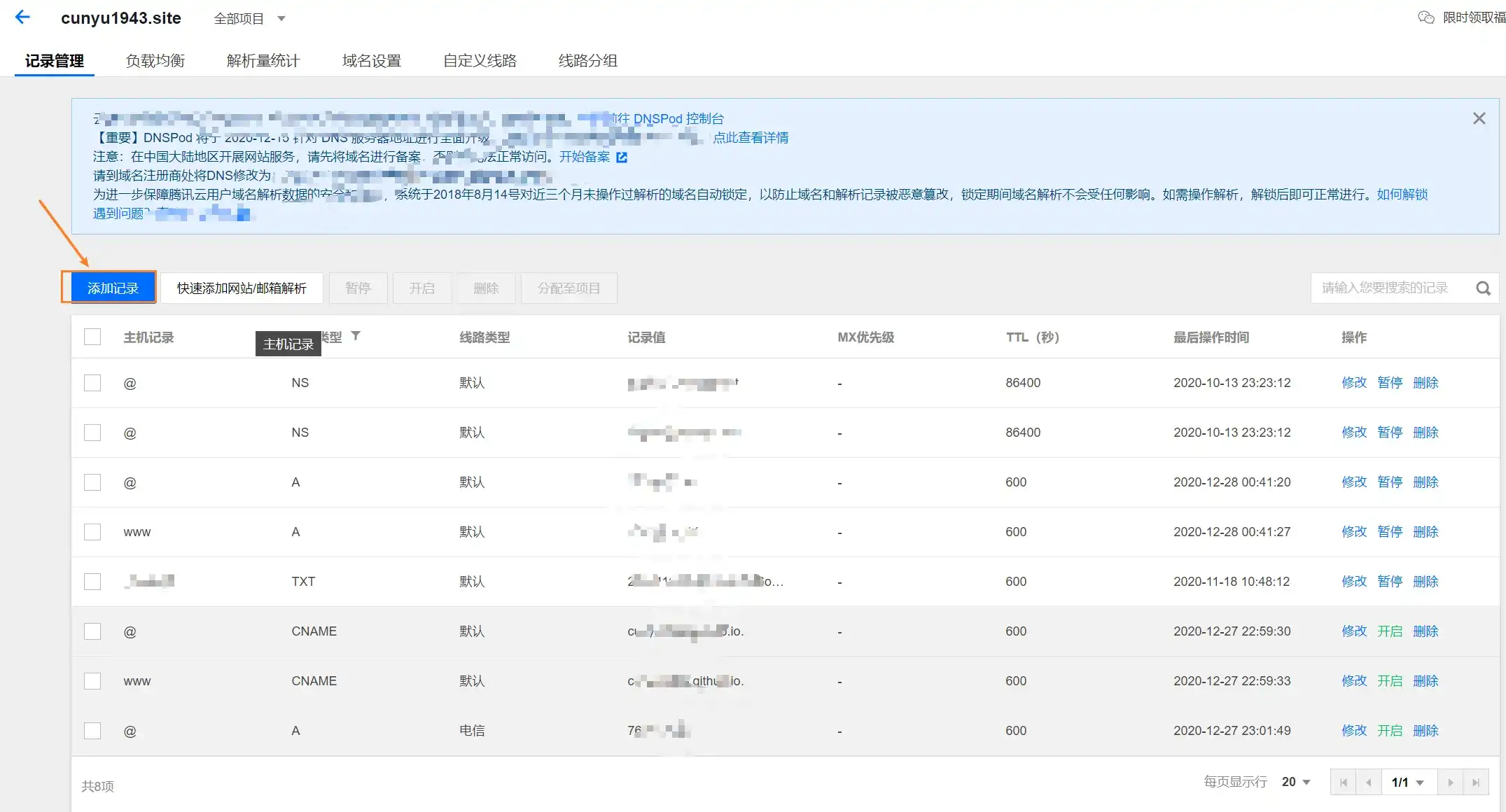
Task: Check the www A record checkbox
Action: point(92,532)
